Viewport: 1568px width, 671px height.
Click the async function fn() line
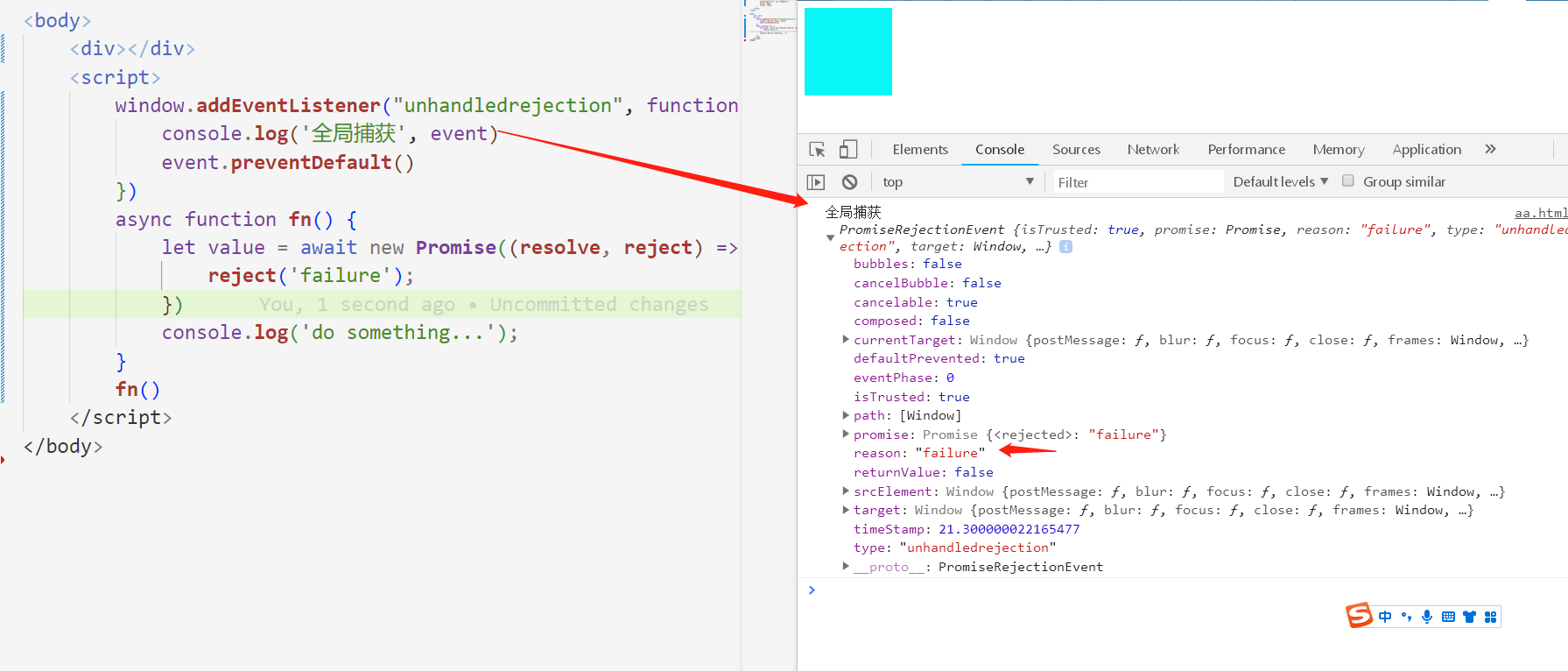point(236,219)
